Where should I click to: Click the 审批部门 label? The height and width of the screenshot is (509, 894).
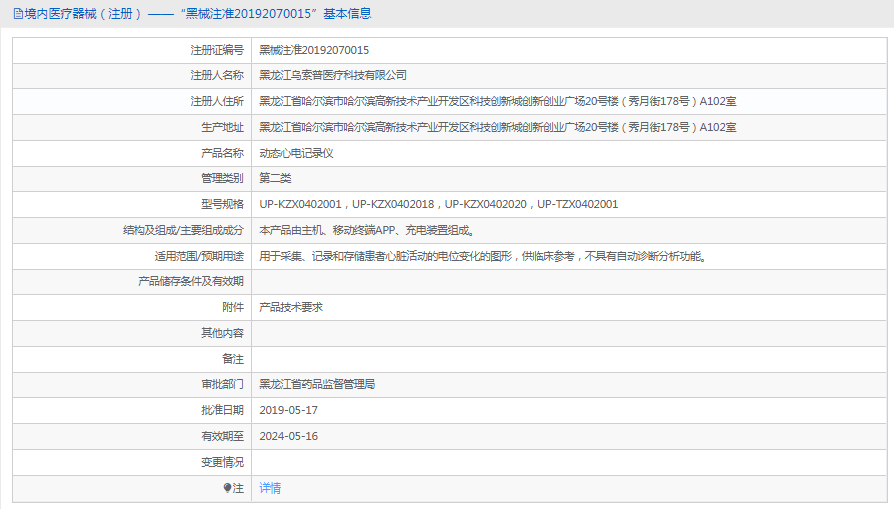222,384
